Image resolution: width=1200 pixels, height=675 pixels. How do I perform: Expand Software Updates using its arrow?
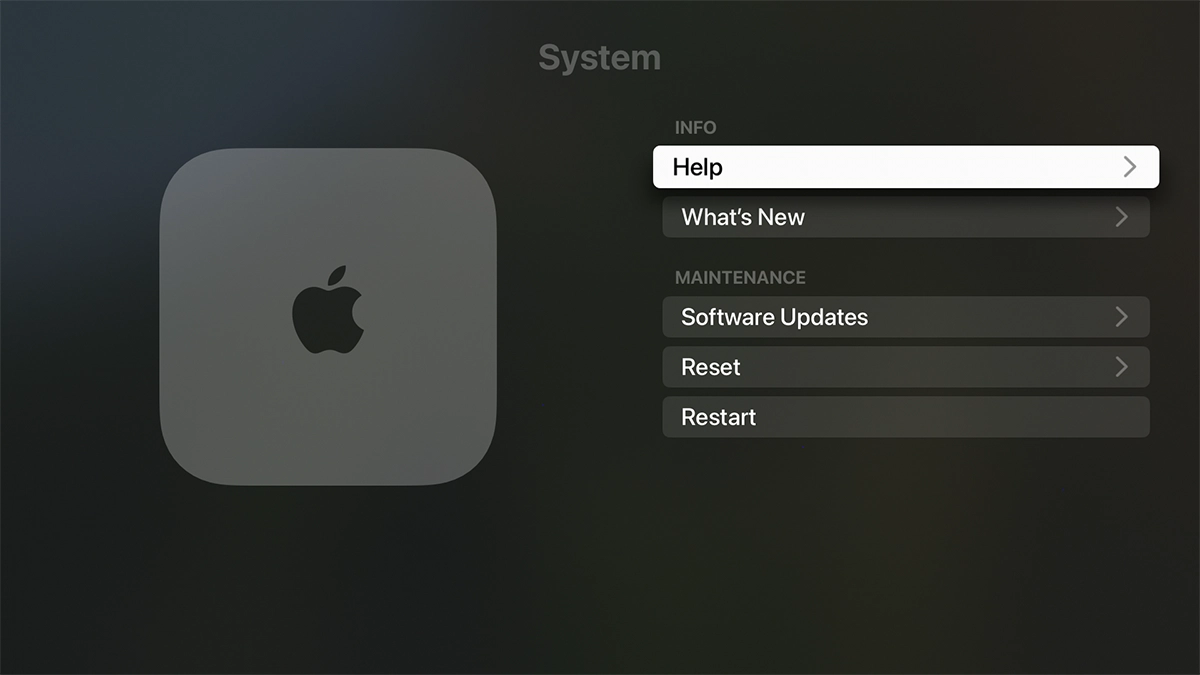tap(1123, 317)
